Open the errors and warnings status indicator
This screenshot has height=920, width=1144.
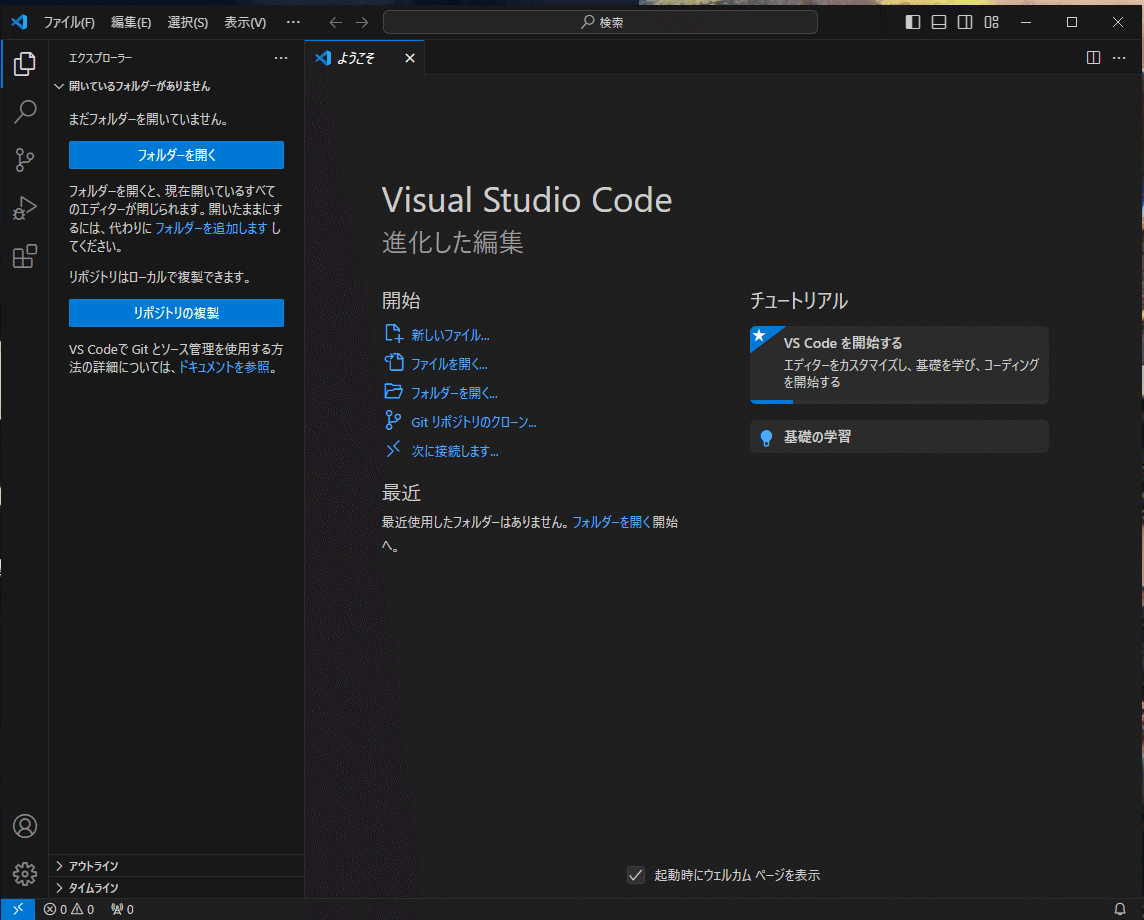click(x=69, y=909)
